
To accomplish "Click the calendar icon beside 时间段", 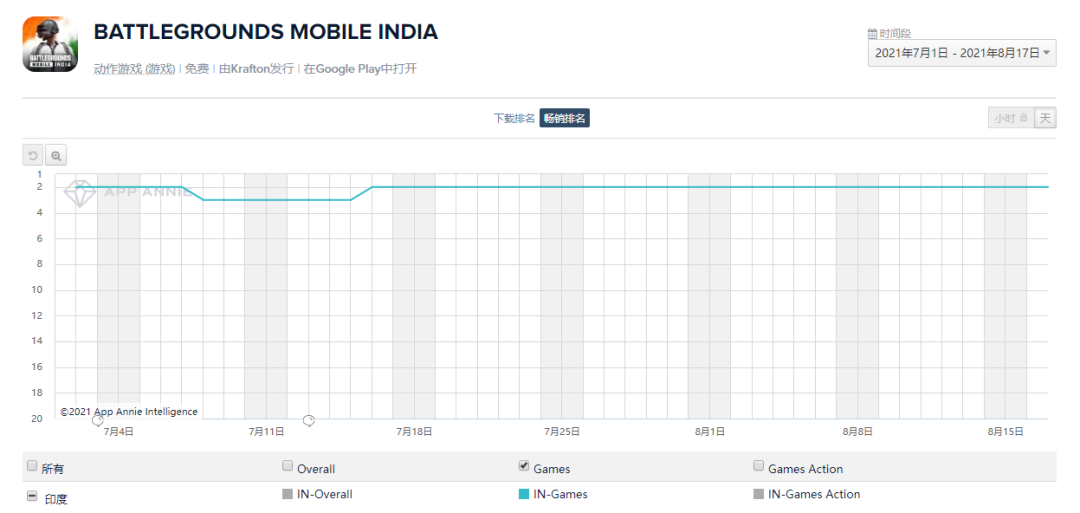I will pos(872,34).
